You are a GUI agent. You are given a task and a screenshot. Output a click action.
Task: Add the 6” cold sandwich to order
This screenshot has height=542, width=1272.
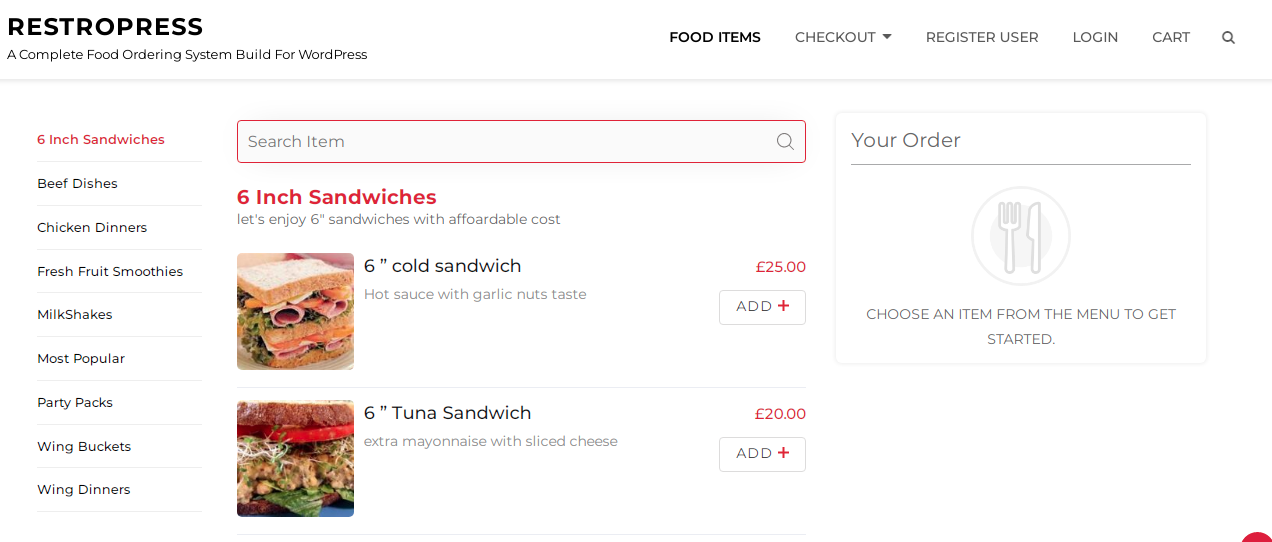(x=762, y=307)
